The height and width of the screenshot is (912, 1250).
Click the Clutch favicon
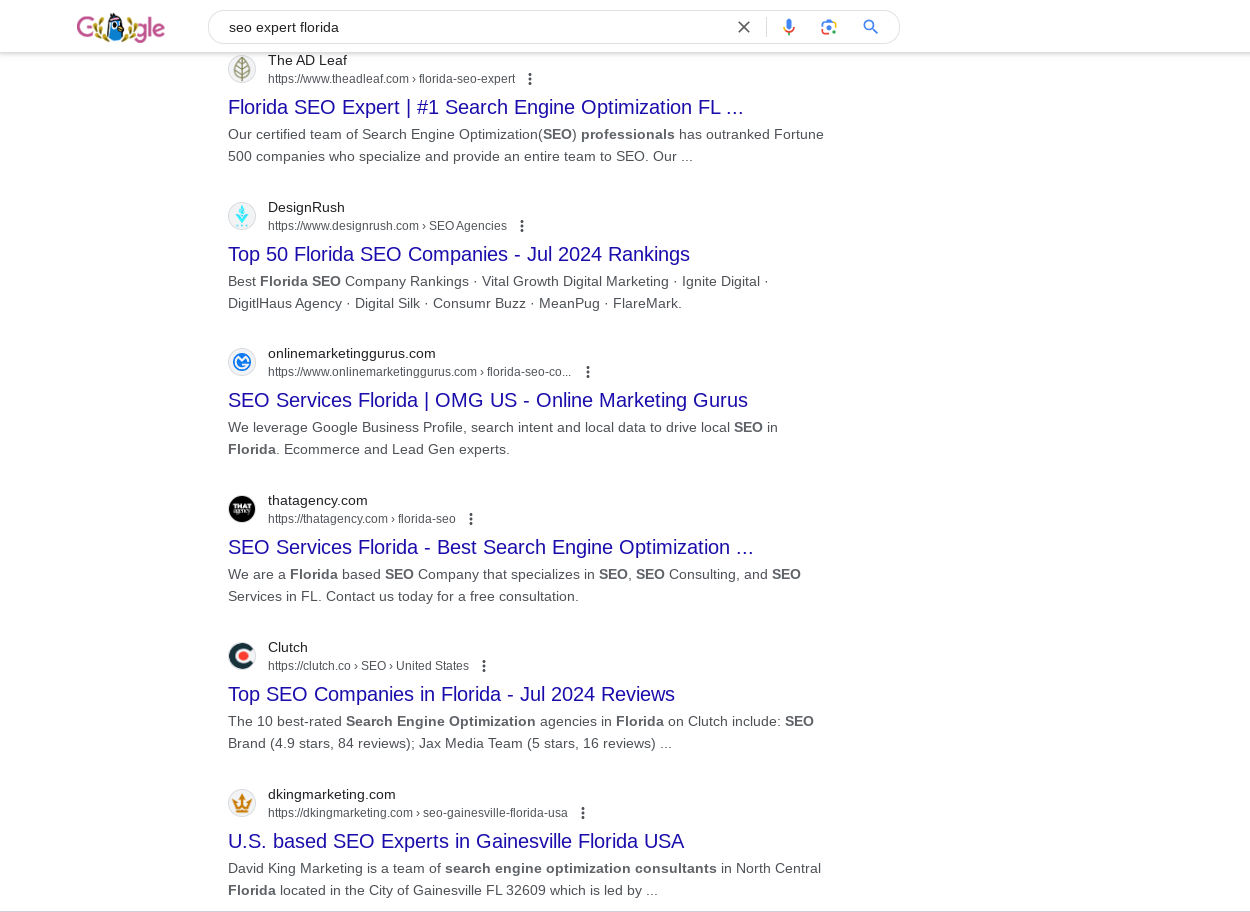tap(242, 656)
